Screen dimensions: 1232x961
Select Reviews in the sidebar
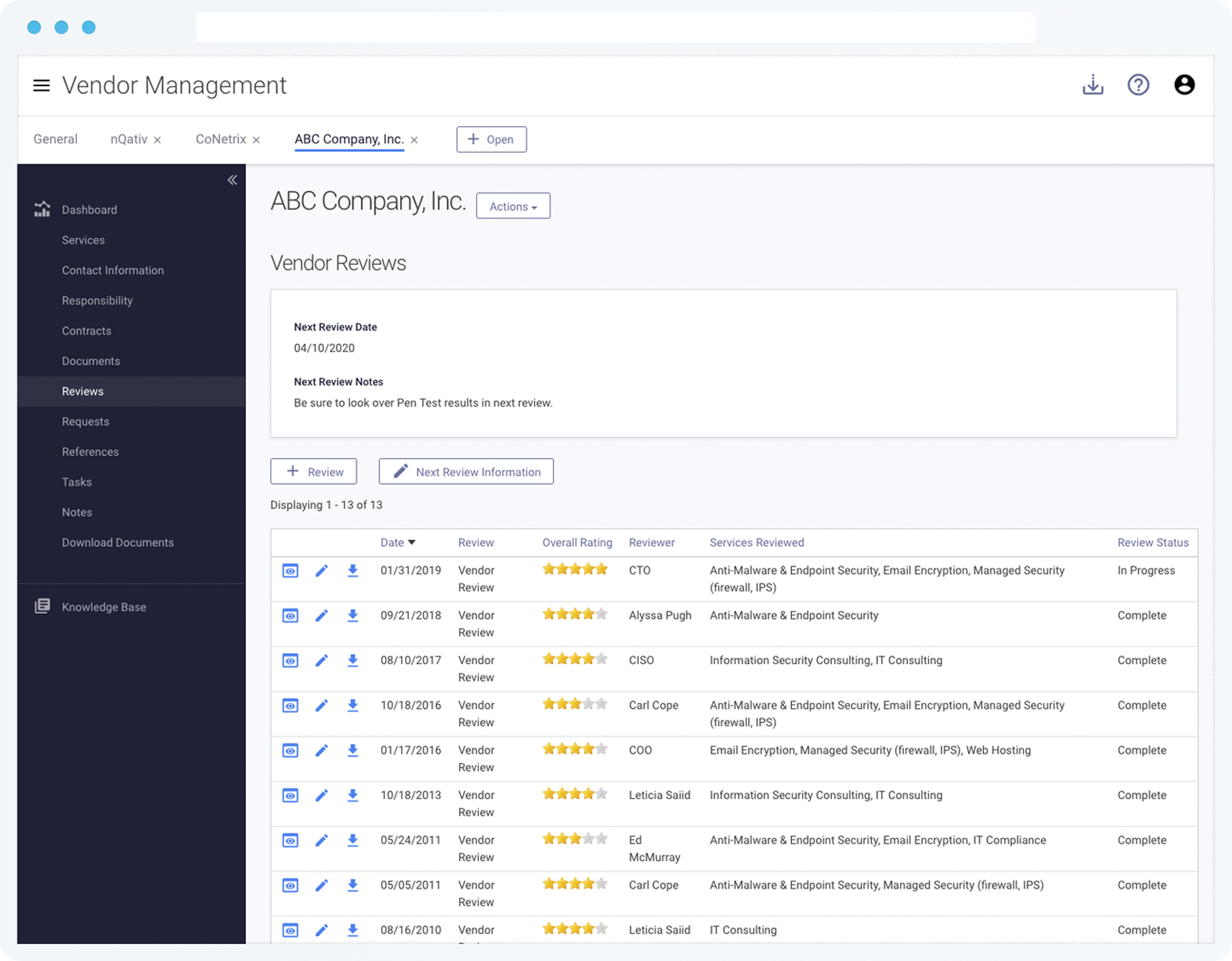132,392
